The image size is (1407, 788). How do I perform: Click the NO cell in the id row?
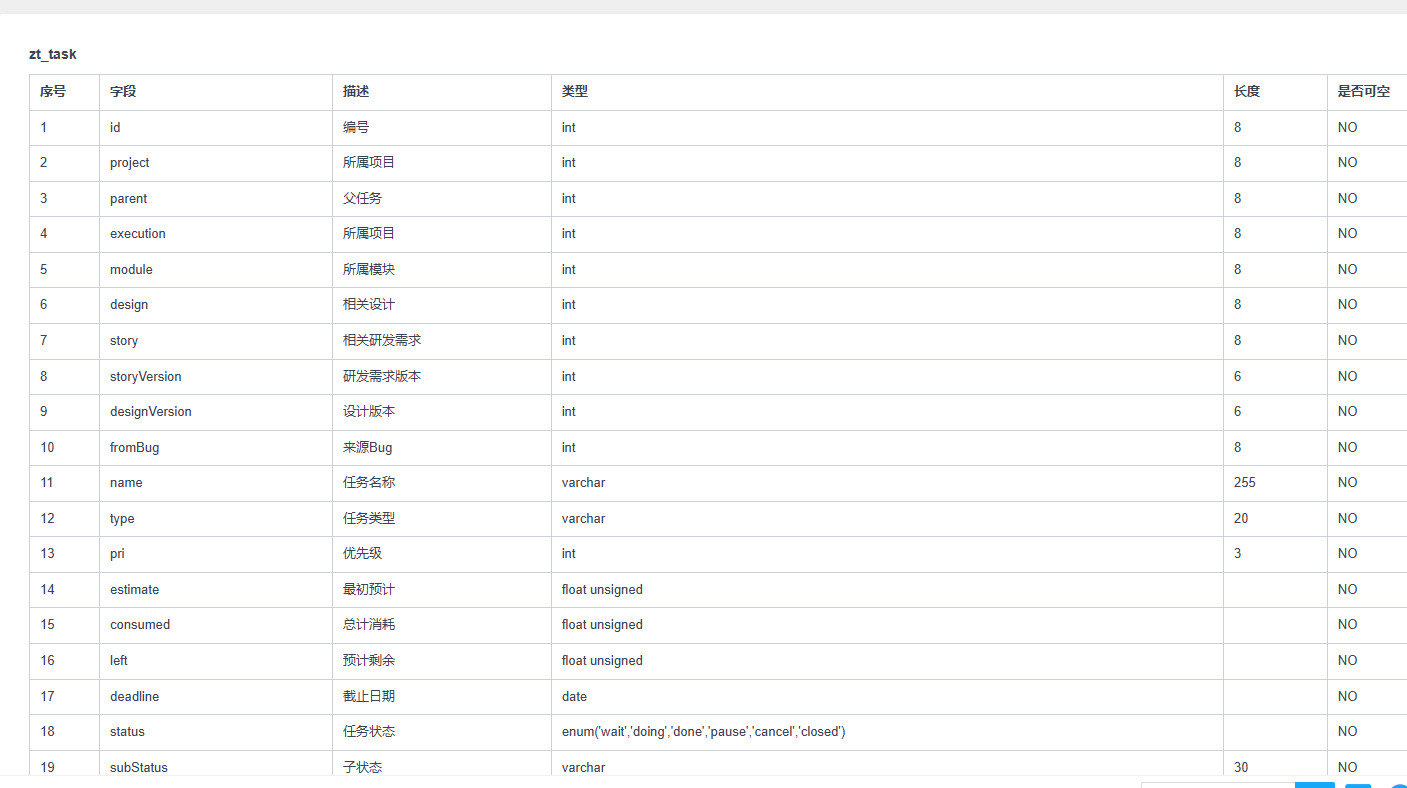click(1347, 127)
